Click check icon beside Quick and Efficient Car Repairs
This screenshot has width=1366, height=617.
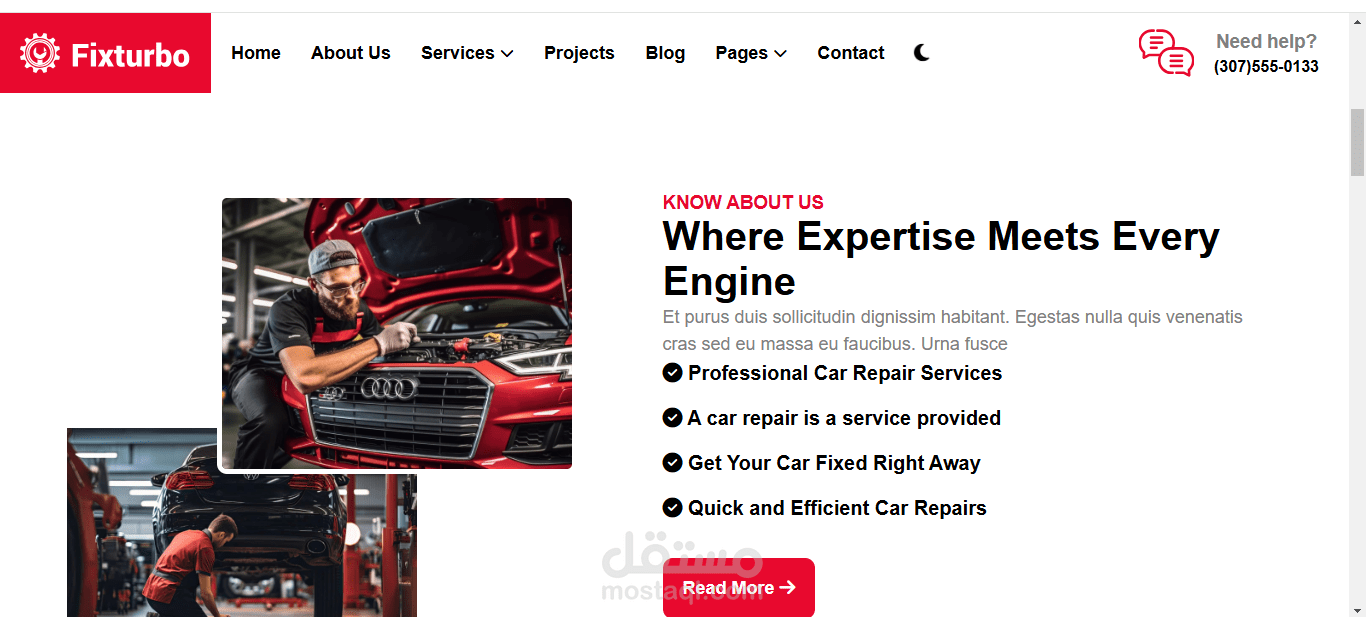pyautogui.click(x=672, y=507)
